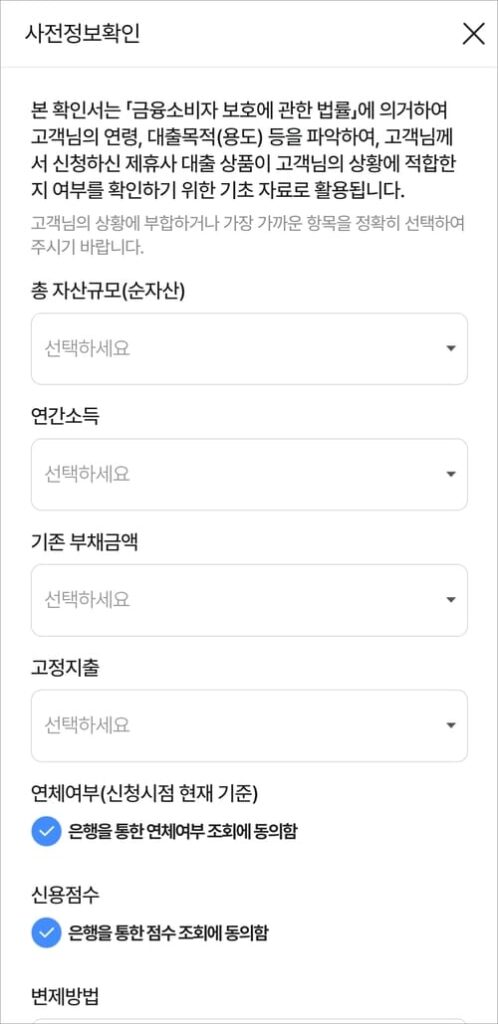Close the 사전정보확인 dialog with X
The image size is (498, 1024).
click(x=473, y=33)
